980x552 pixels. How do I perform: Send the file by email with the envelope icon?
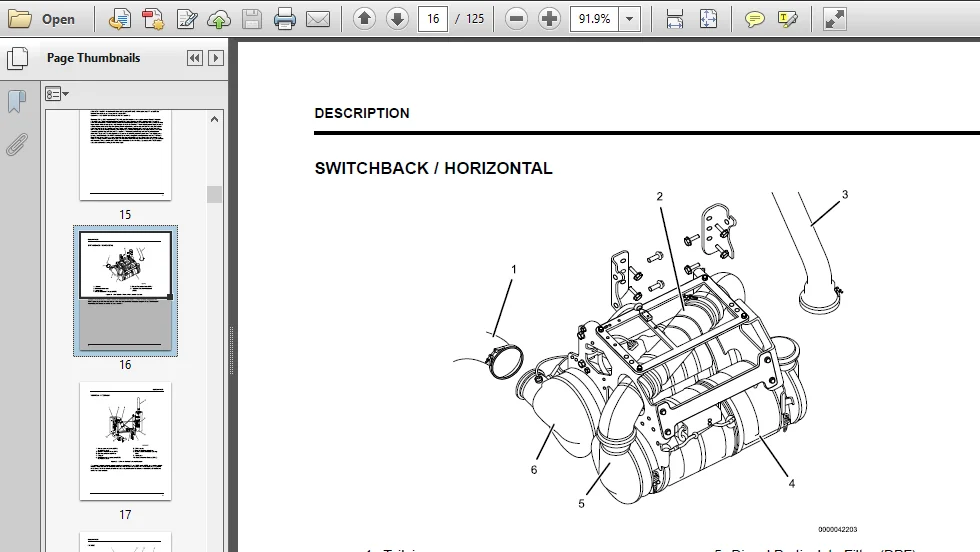318,19
